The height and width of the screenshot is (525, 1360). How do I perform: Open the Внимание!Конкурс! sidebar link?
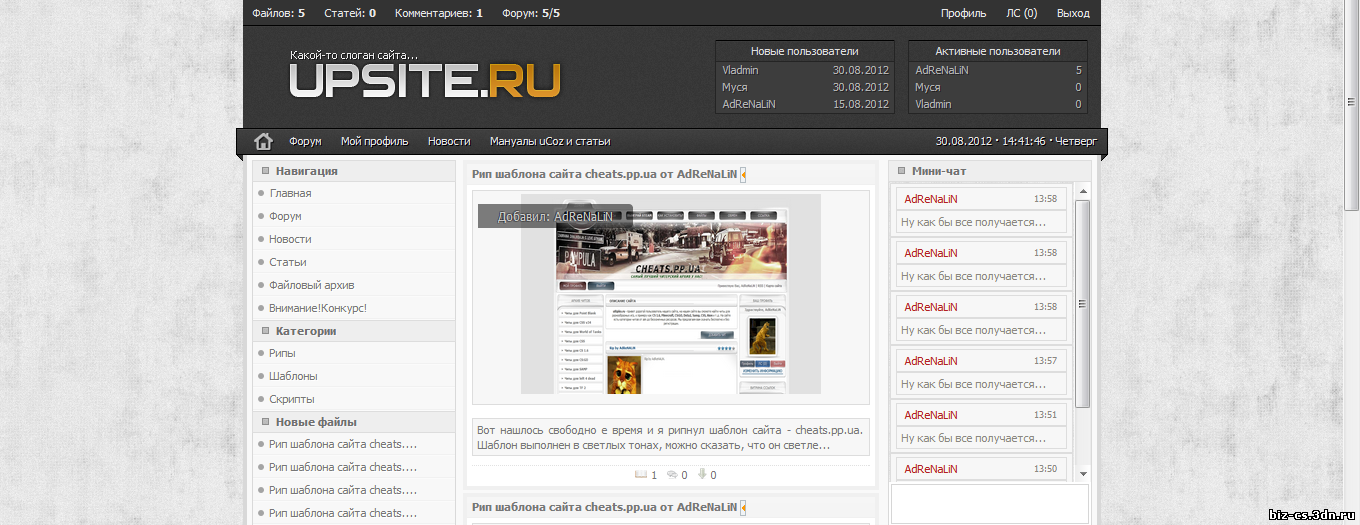[317, 308]
